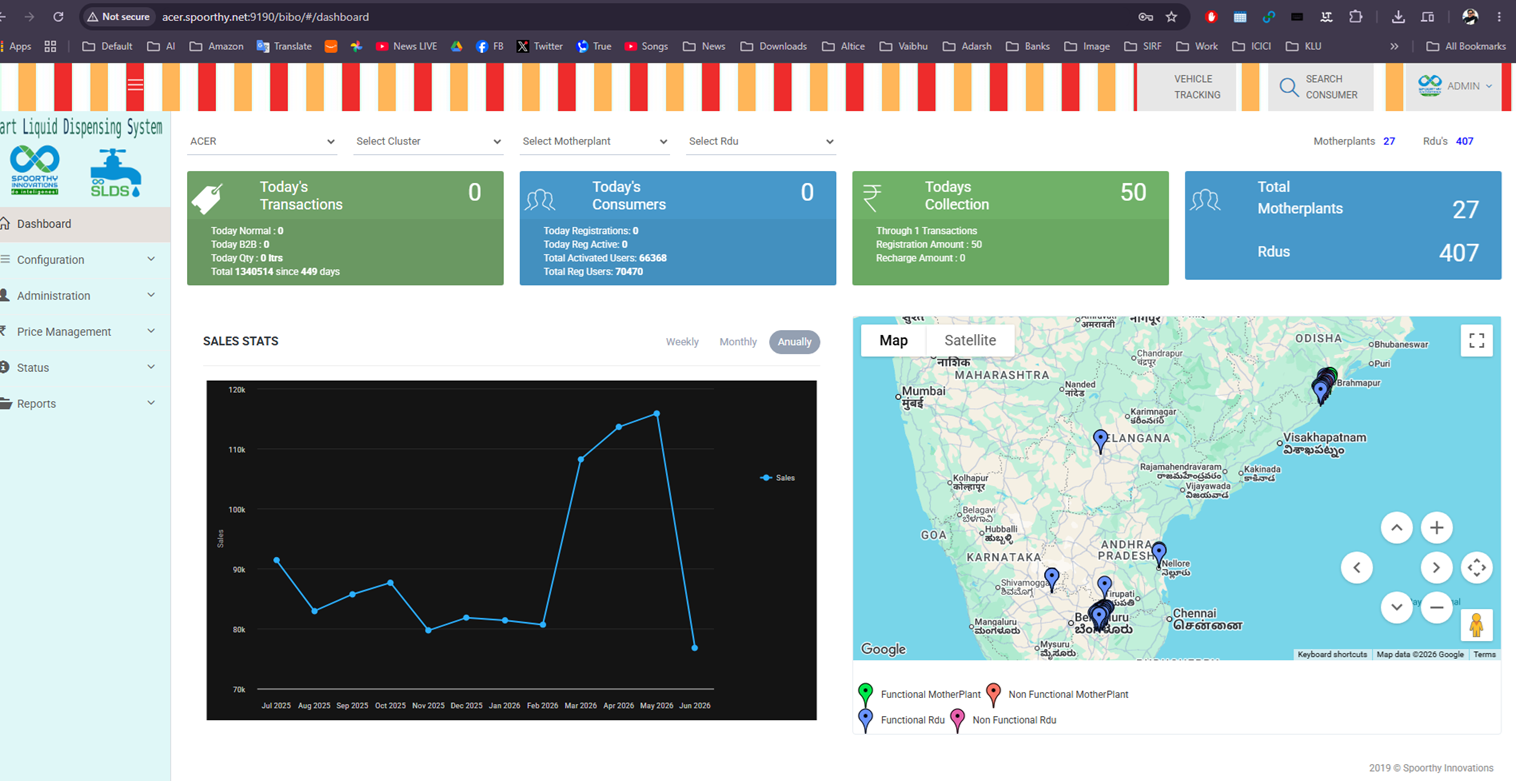Image resolution: width=1516 pixels, height=781 pixels.
Task: Switch the map to Satellite view
Action: point(970,340)
